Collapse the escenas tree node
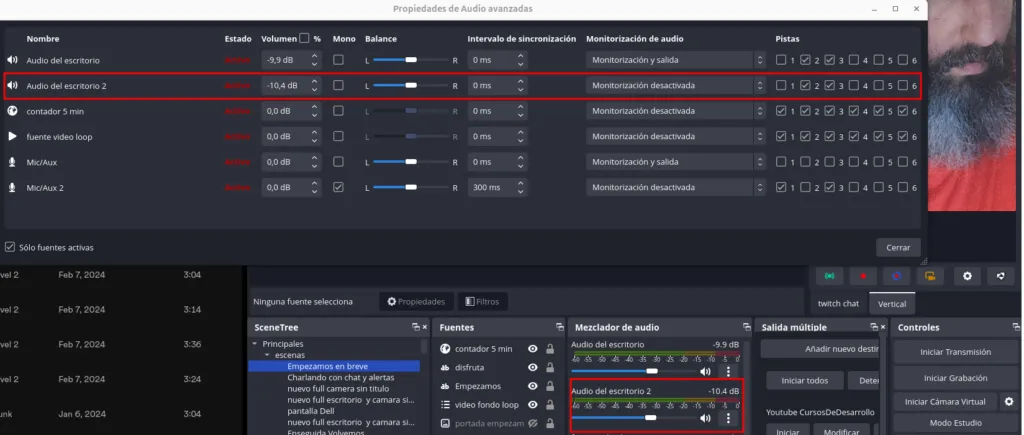This screenshot has height=435, width=1024. 267,355
